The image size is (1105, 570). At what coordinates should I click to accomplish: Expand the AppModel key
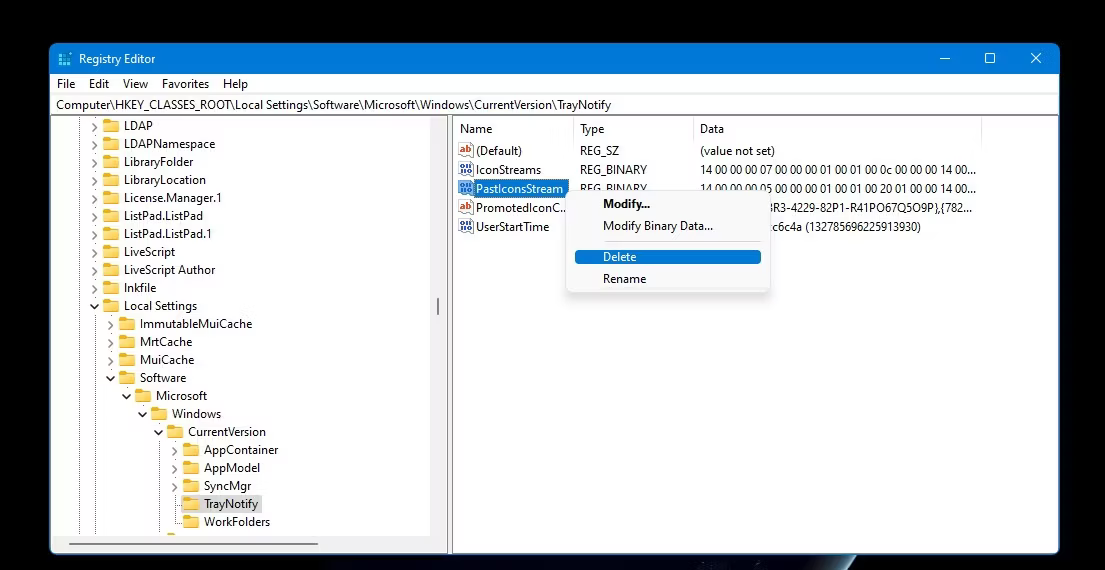(175, 468)
